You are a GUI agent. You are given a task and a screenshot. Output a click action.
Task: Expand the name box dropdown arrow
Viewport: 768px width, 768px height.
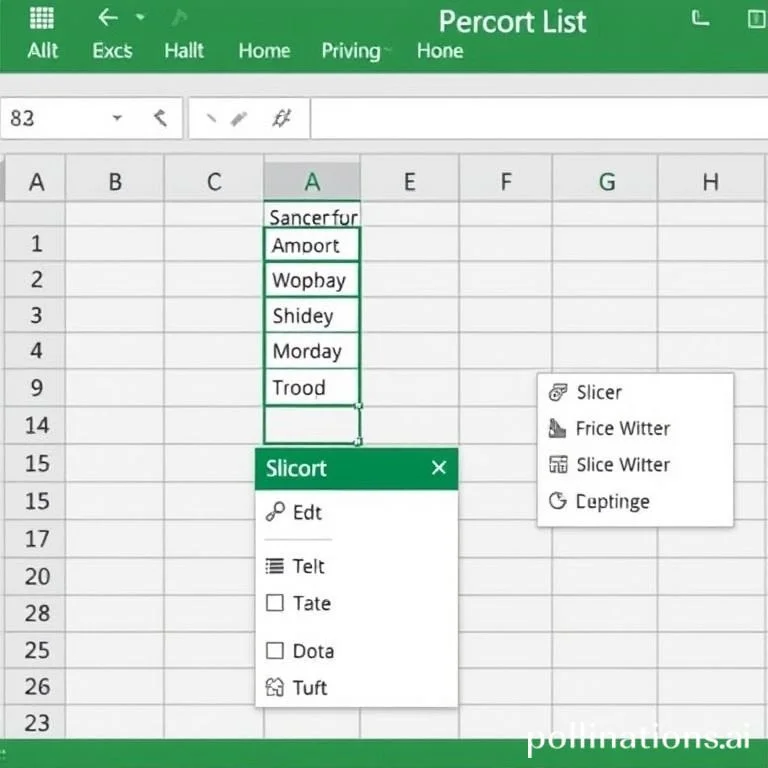coord(117,118)
